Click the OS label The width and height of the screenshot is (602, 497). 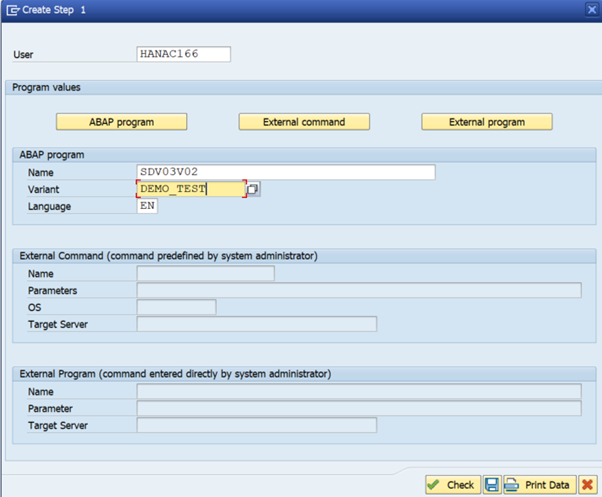click(34, 307)
